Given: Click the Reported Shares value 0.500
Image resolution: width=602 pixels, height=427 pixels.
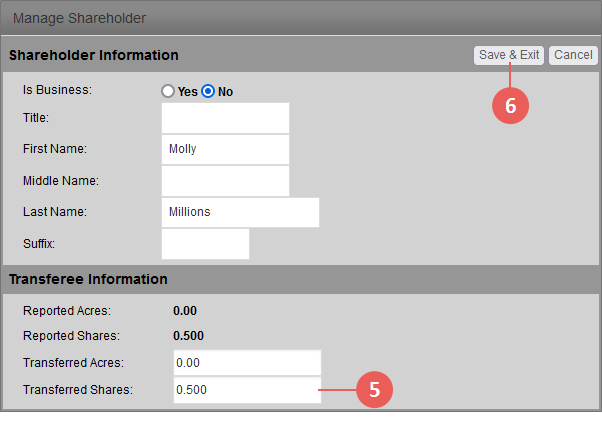Looking at the screenshot, I should pyautogui.click(x=189, y=336).
